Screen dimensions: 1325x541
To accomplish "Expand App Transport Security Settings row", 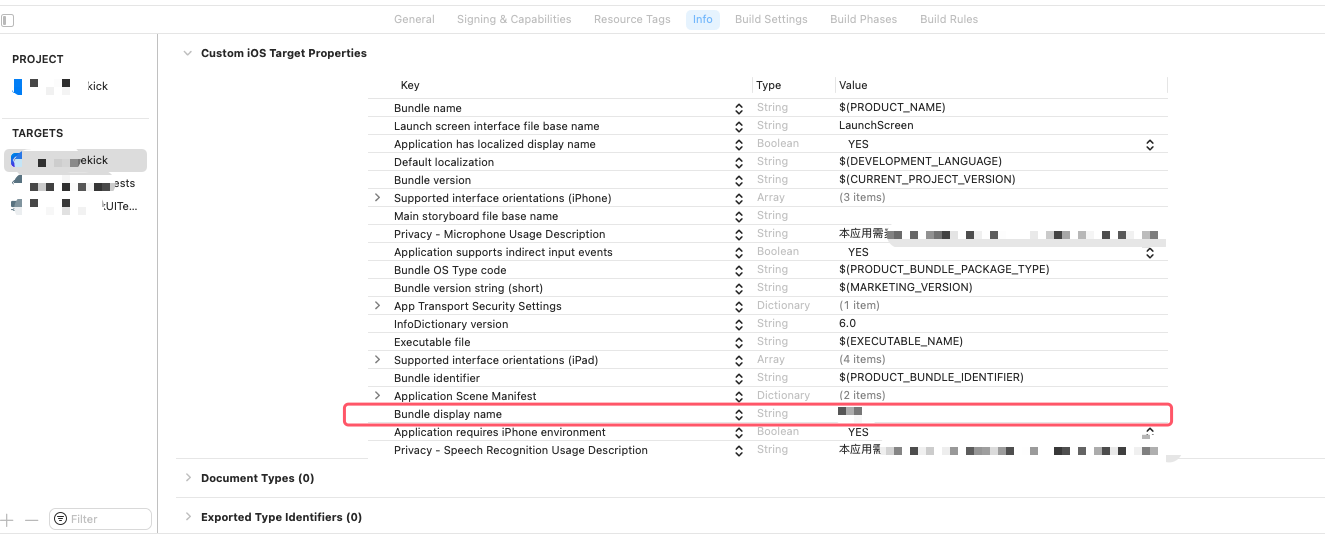I will (x=377, y=306).
